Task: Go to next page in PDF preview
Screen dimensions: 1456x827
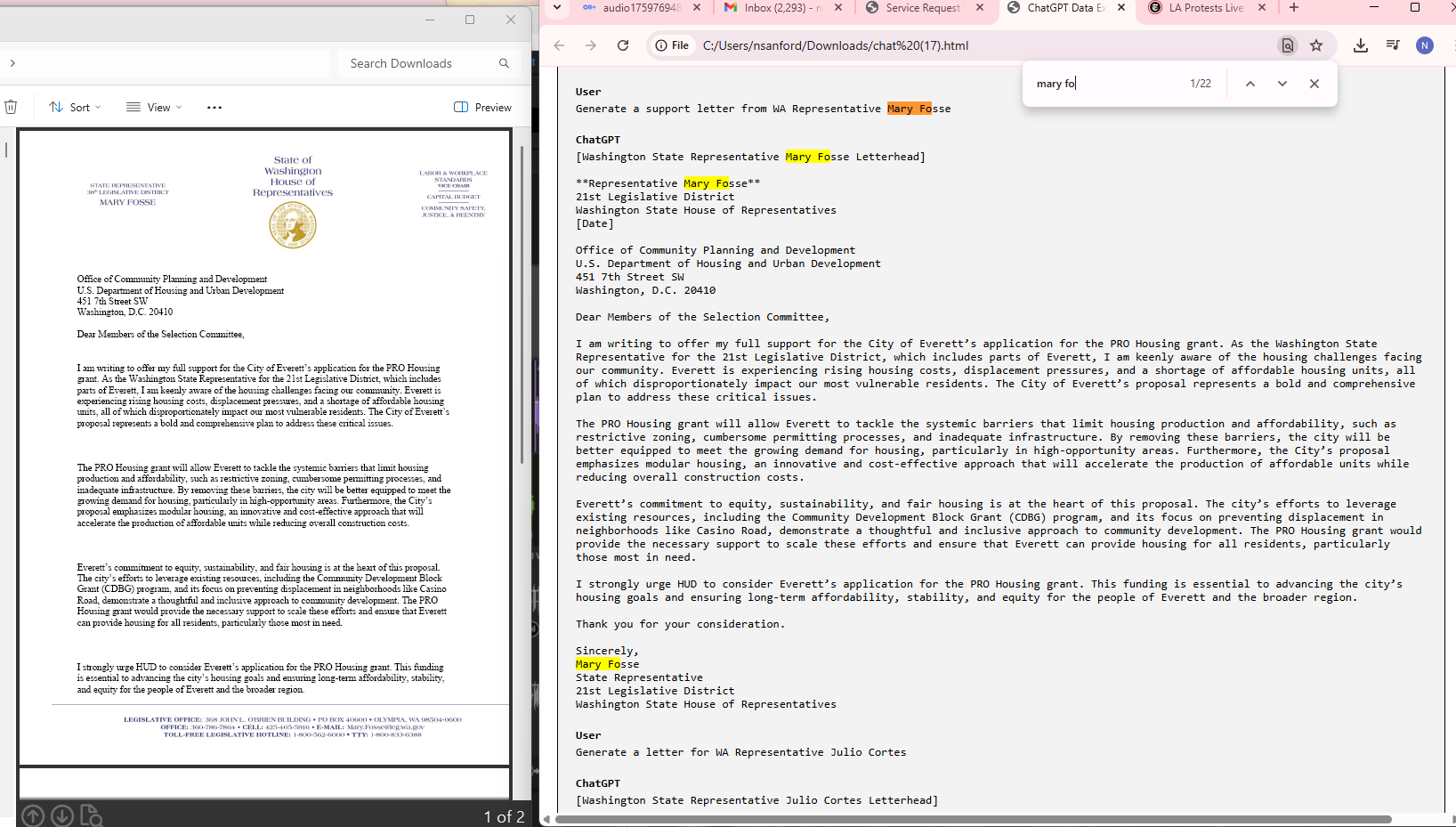Action: click(62, 815)
